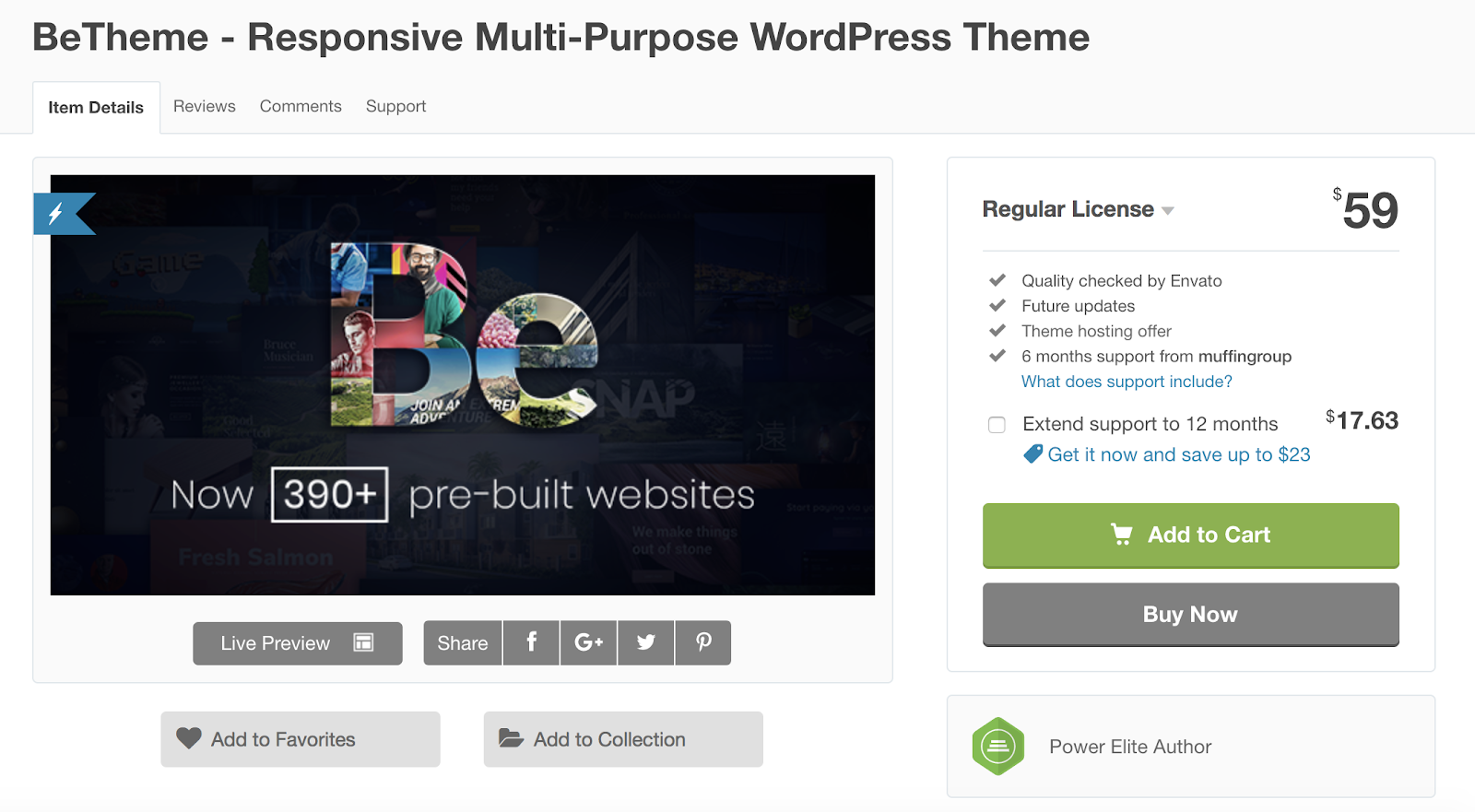
Task: Open the Item Details tab
Action: pyautogui.click(x=96, y=107)
